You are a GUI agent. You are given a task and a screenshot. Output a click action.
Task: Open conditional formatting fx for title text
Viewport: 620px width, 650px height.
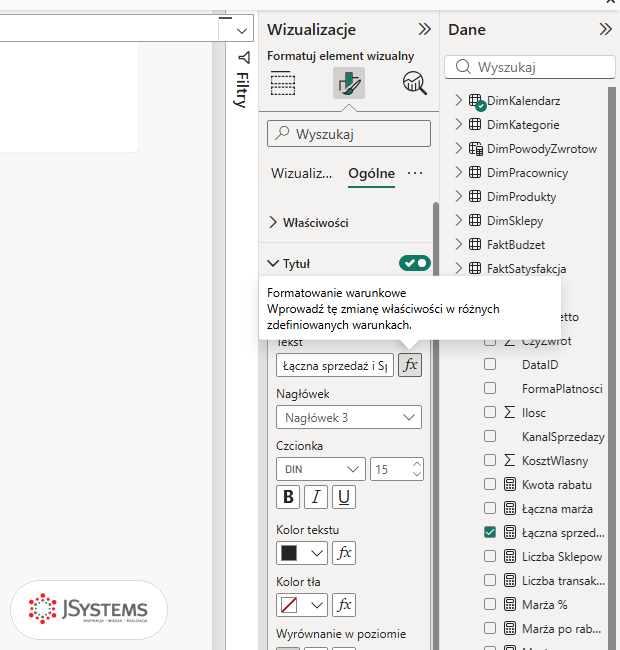coord(410,365)
